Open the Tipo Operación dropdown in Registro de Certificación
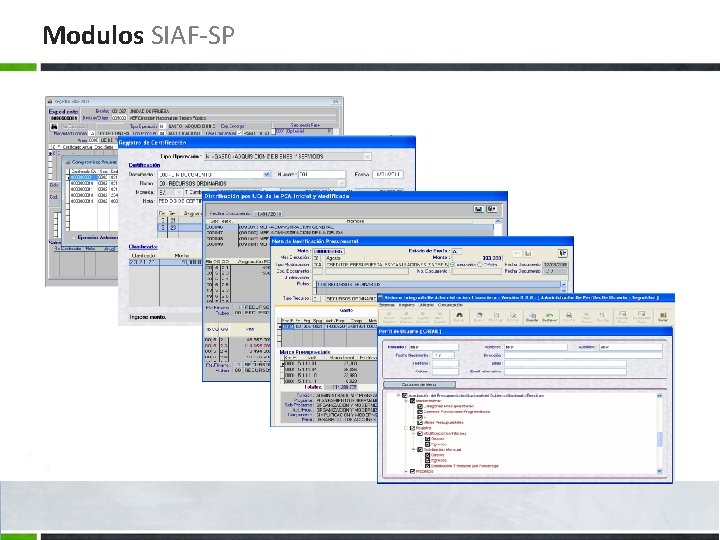 coord(367,157)
